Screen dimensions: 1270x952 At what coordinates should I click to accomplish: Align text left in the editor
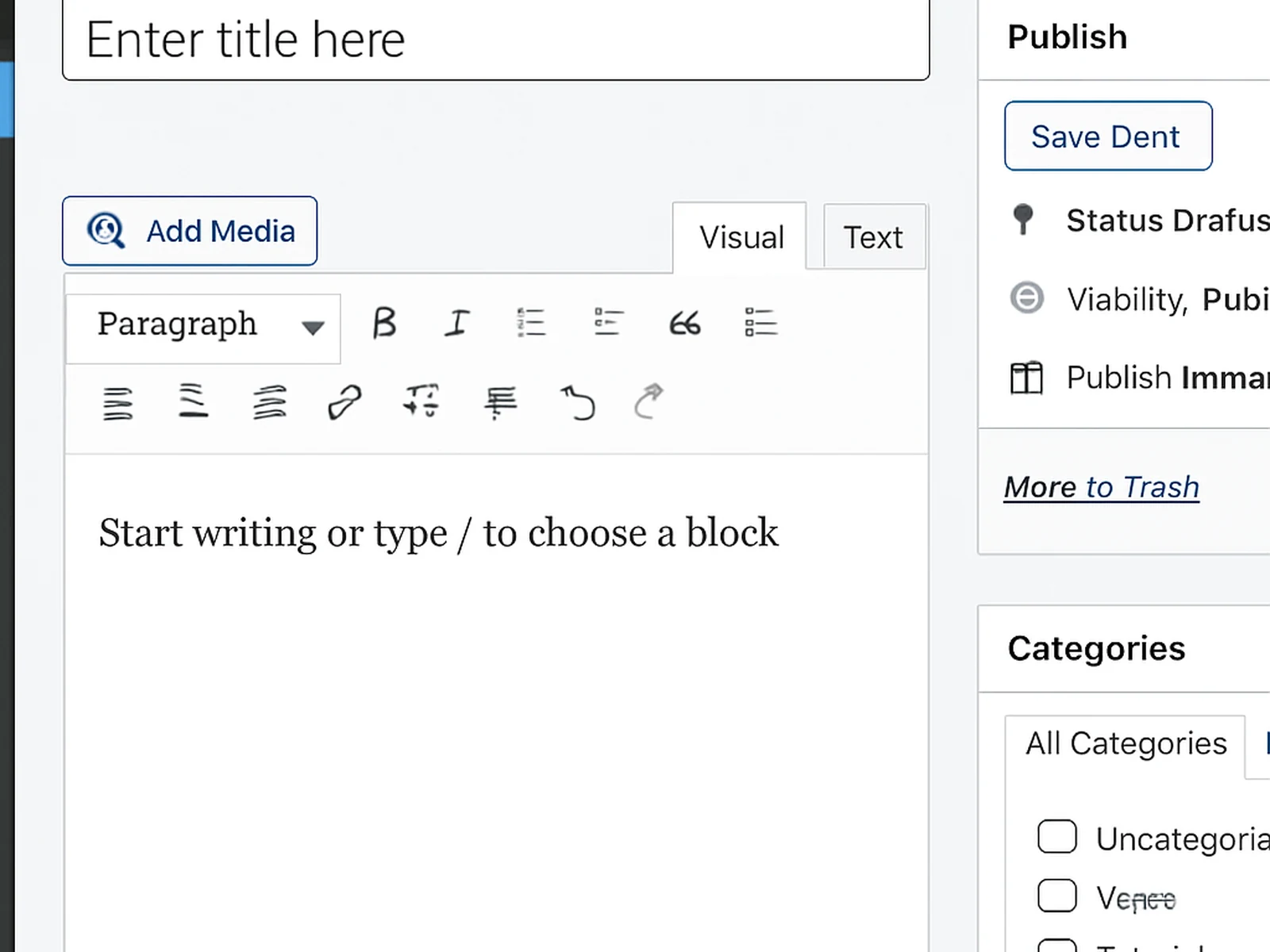point(117,403)
